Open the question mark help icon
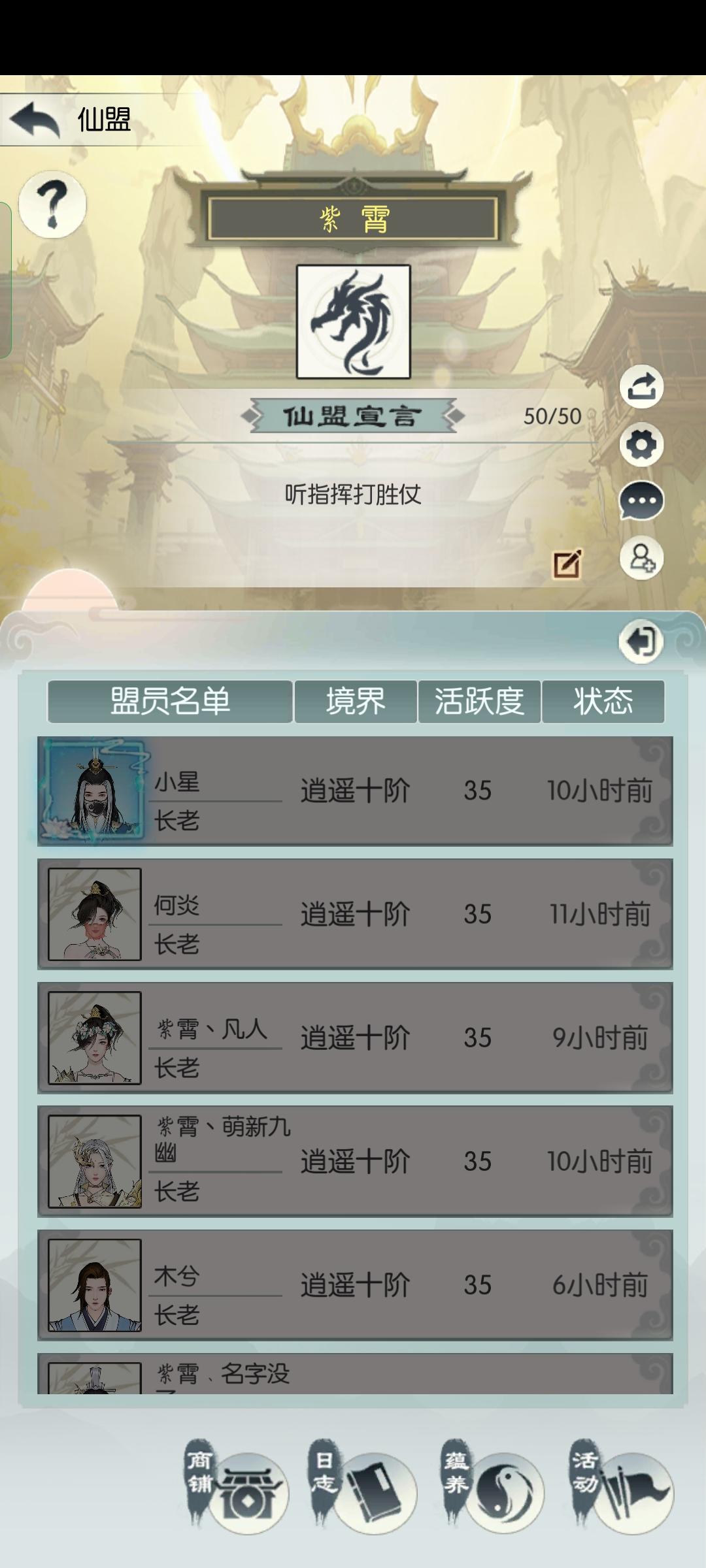 52,204
